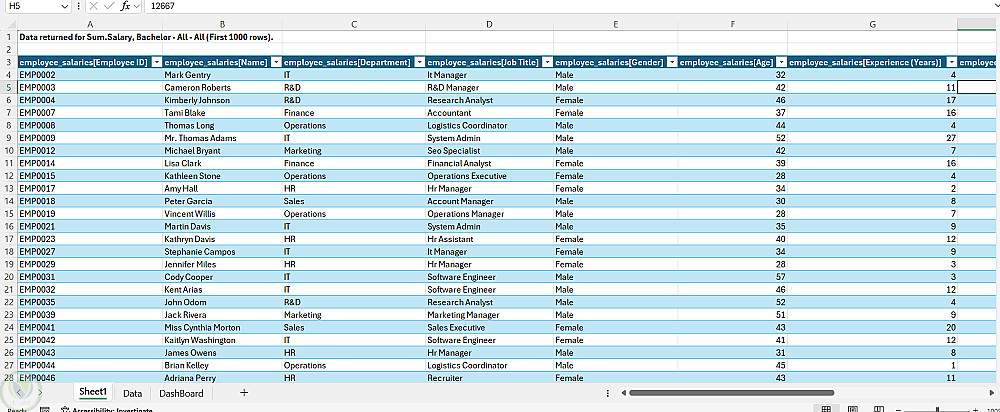Image resolution: width=1000 pixels, height=412 pixels.
Task: Click Logistics Coordinator cell for Thomas Long
Action: click(489, 126)
